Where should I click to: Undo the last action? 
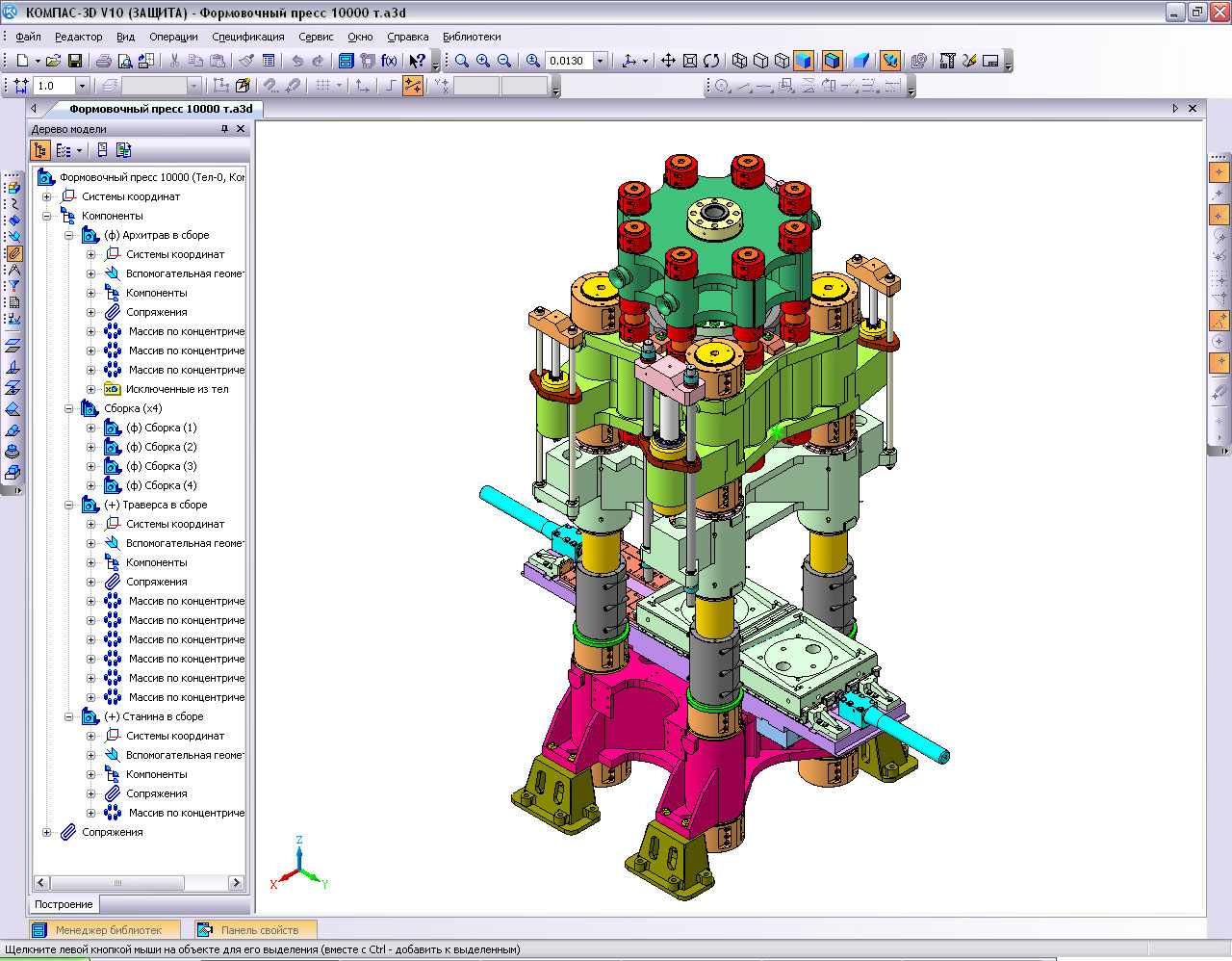[297, 61]
